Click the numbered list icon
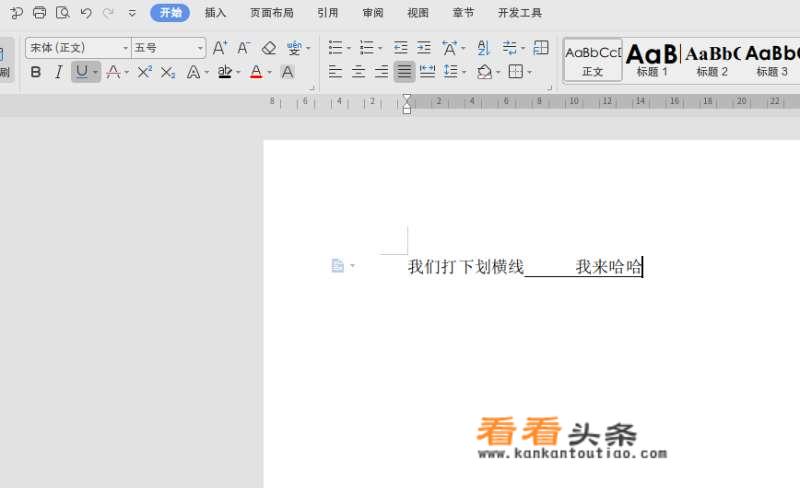Image resolution: width=800 pixels, height=488 pixels. [366, 48]
